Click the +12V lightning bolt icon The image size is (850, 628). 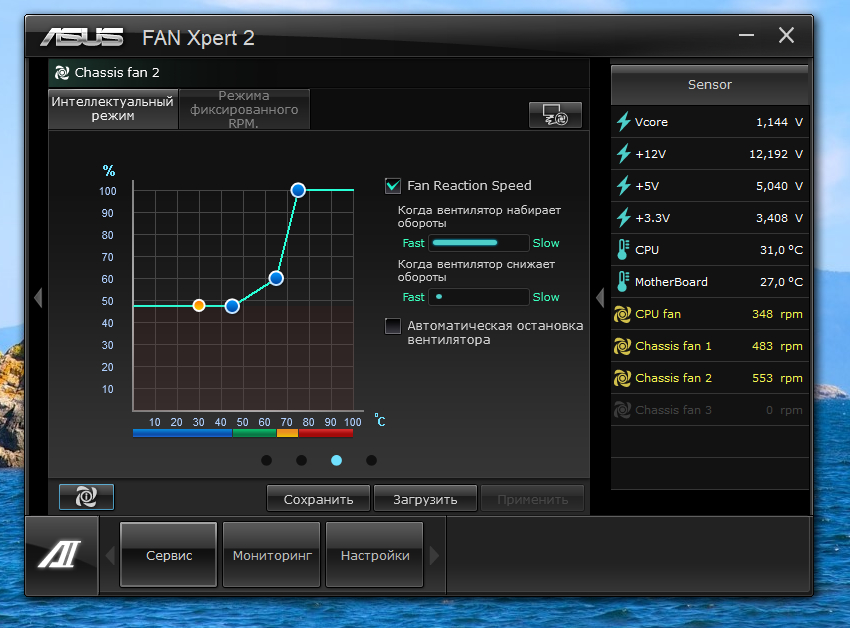[x=623, y=153]
